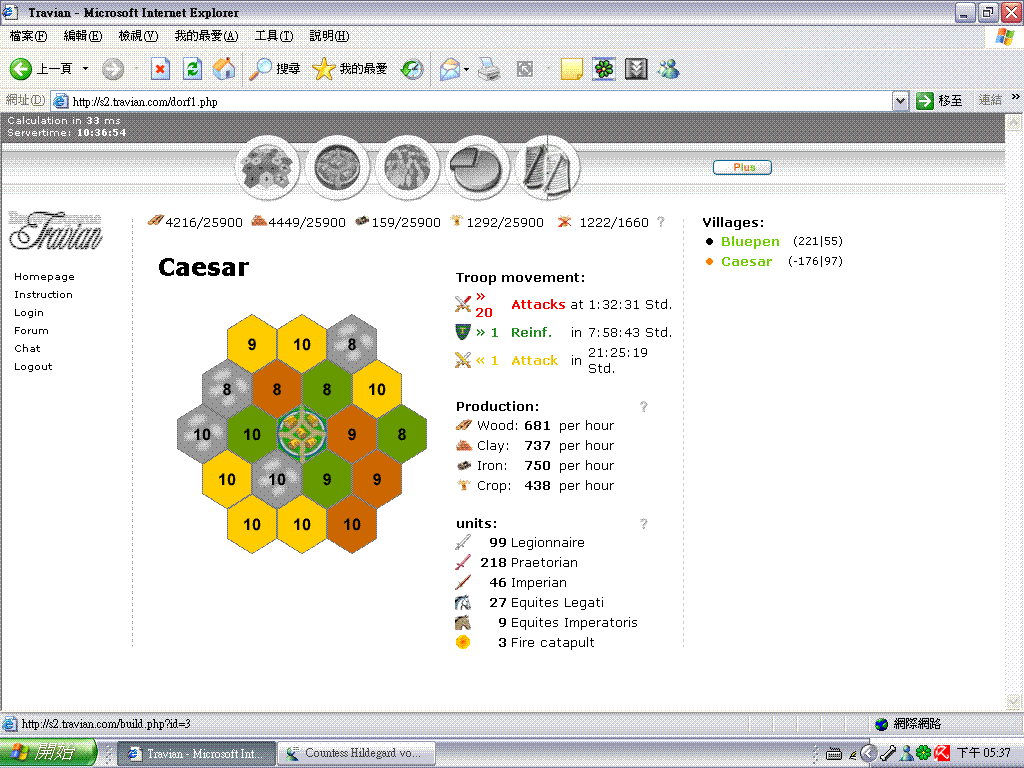Open the village resource fields overview icon
Image resolution: width=1024 pixels, height=768 pixels.
267,167
